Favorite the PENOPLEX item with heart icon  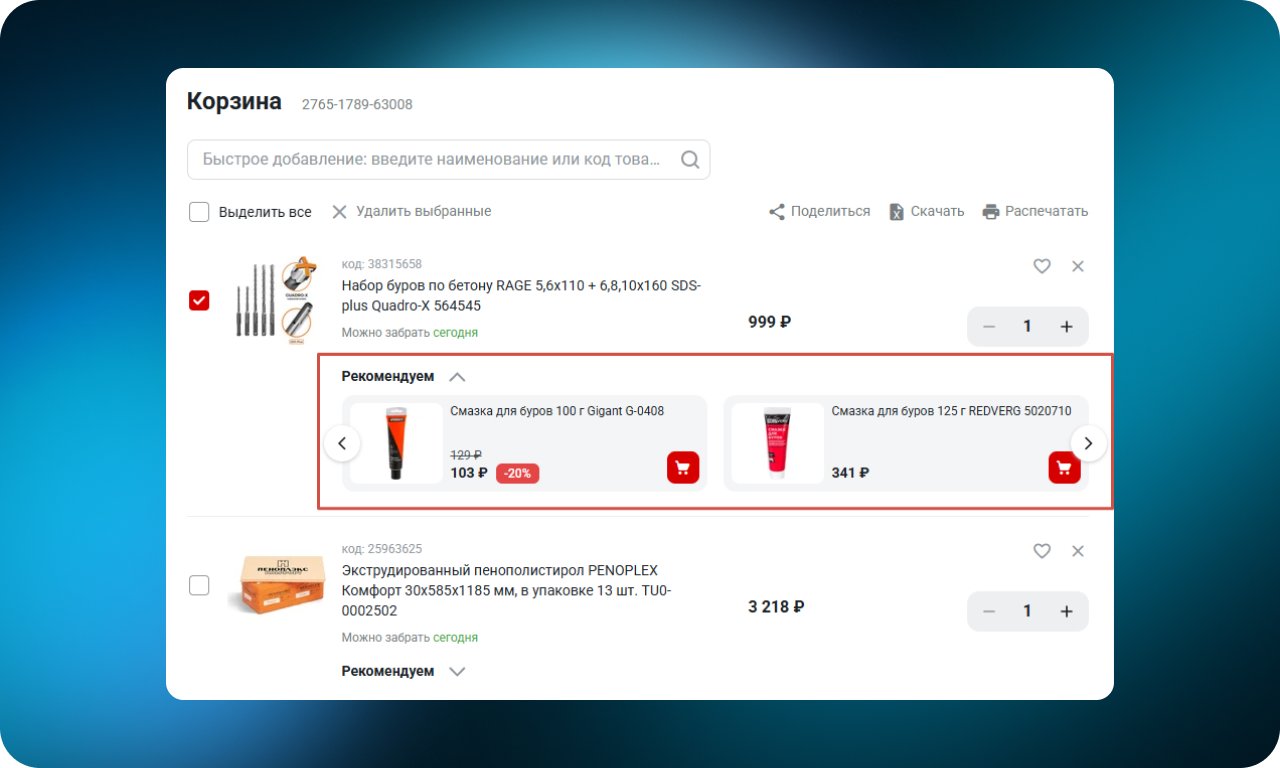(x=1042, y=551)
